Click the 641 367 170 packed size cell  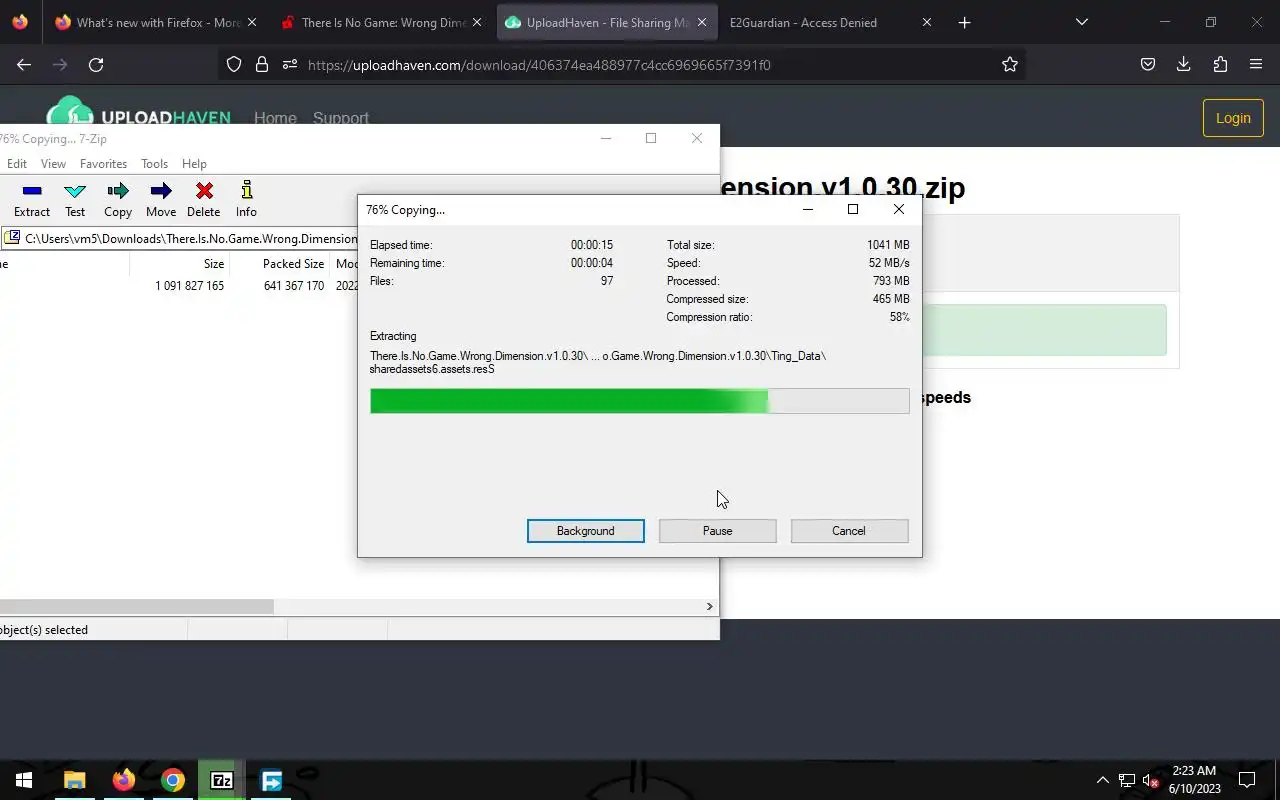click(294, 286)
